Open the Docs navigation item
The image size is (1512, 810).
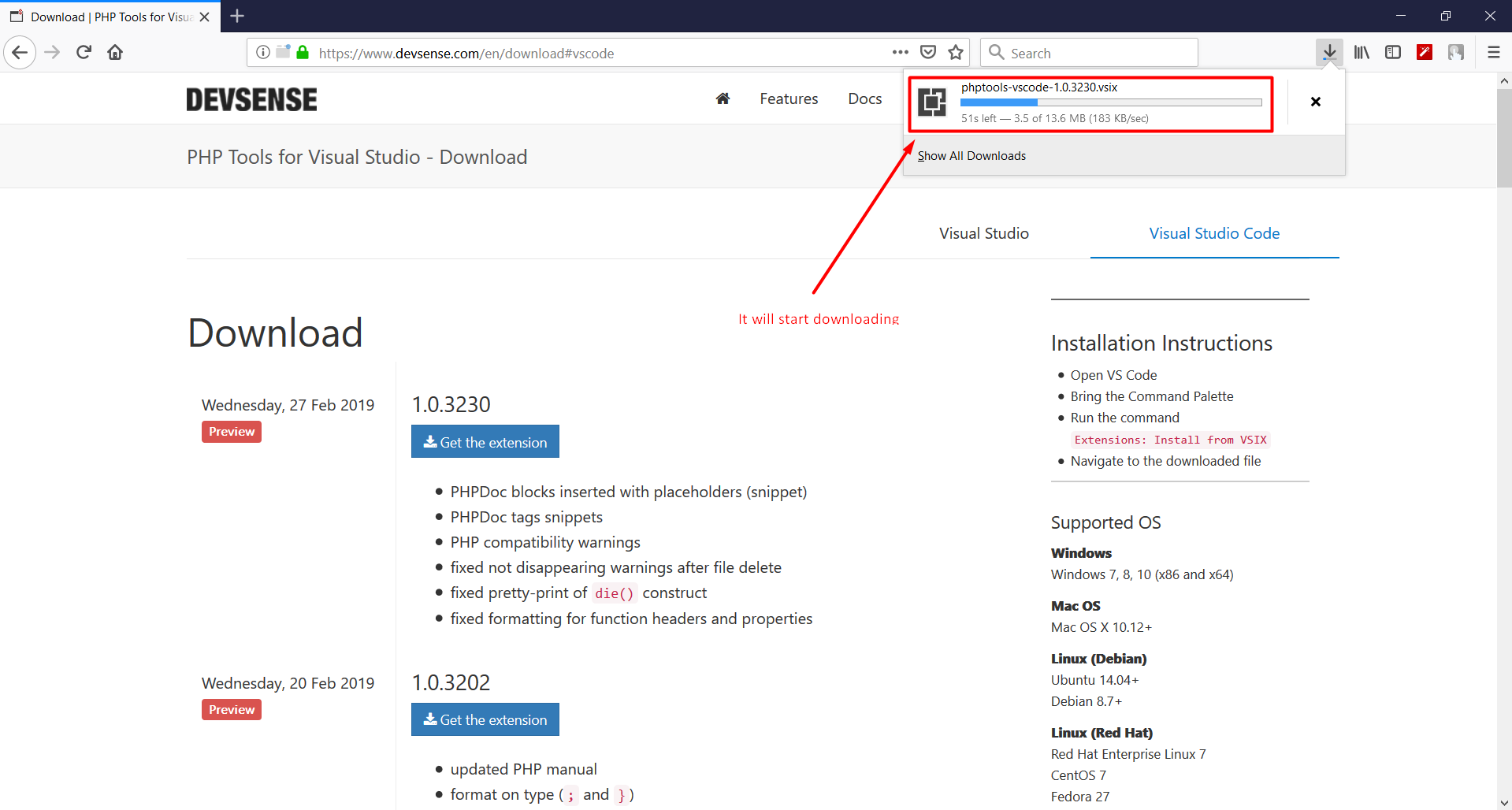pyautogui.click(x=864, y=98)
